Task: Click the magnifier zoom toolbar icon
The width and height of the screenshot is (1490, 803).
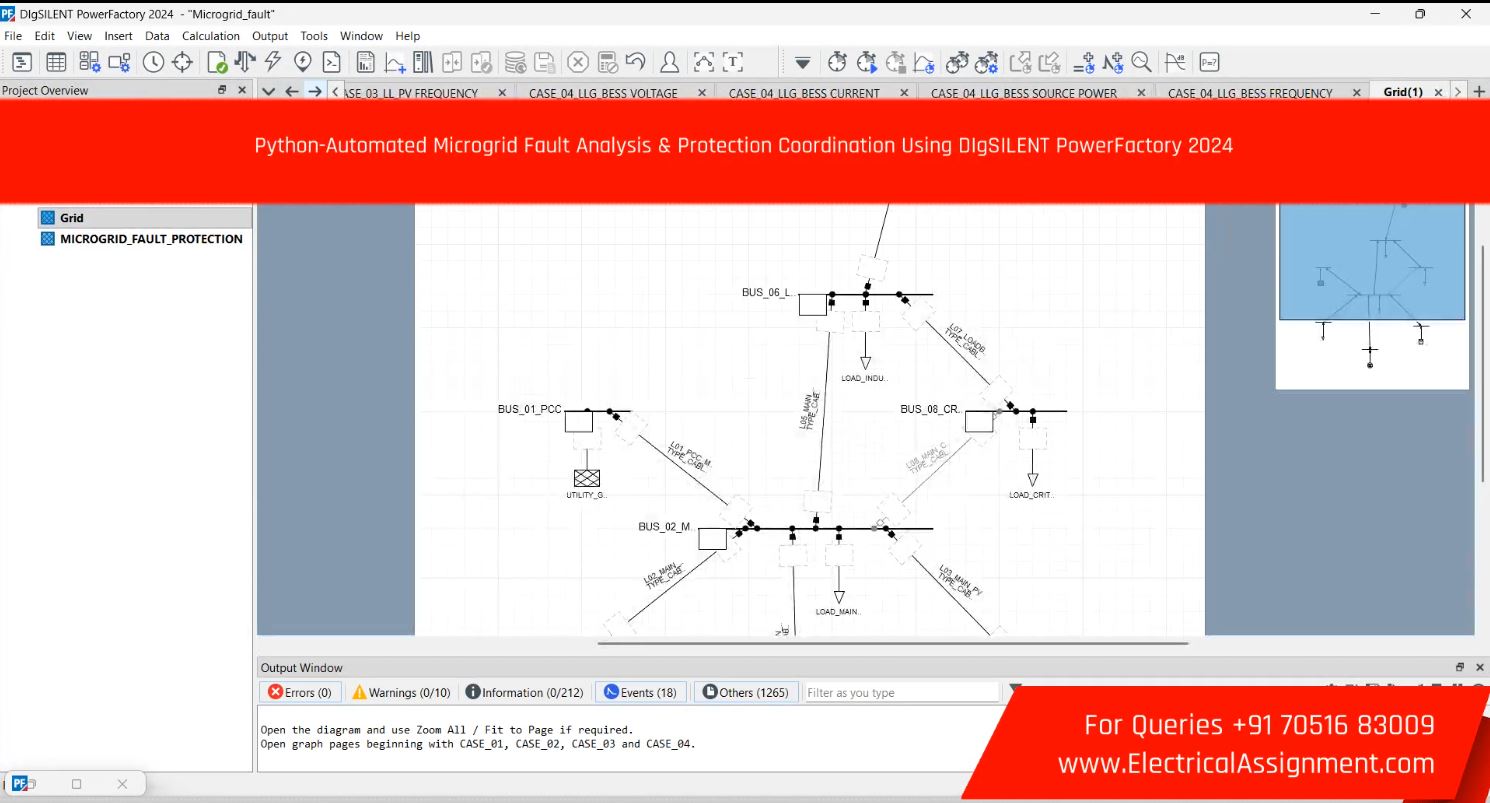Action: [x=1141, y=62]
